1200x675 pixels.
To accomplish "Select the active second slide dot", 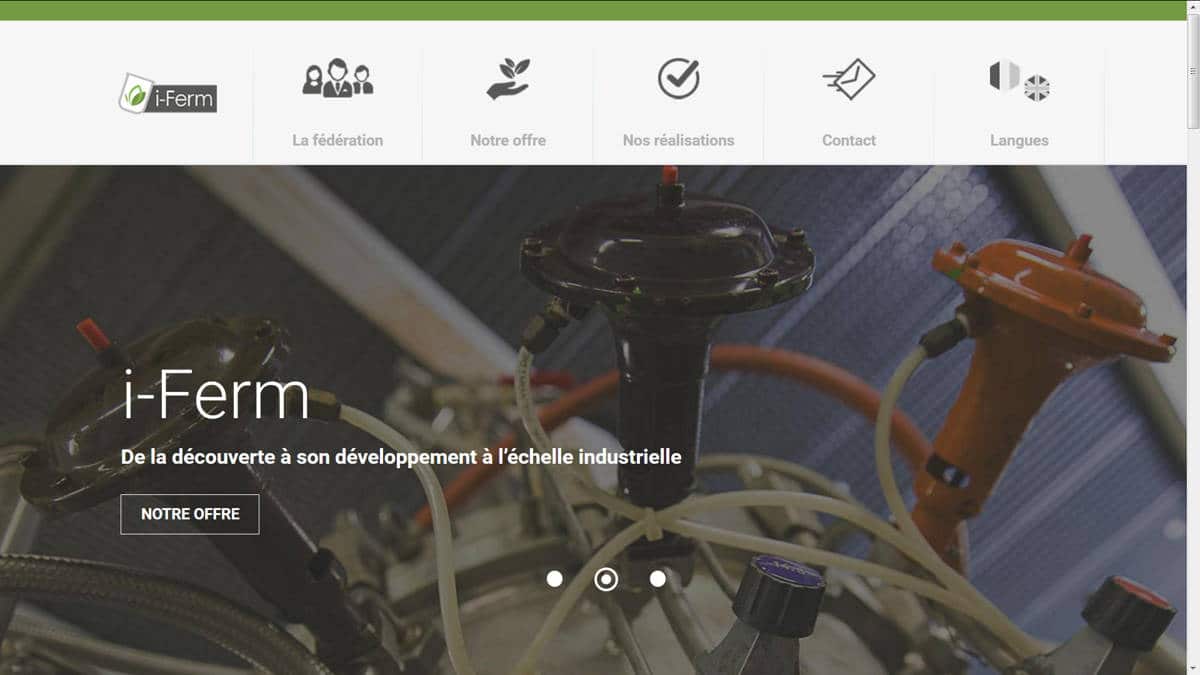I will click(606, 579).
